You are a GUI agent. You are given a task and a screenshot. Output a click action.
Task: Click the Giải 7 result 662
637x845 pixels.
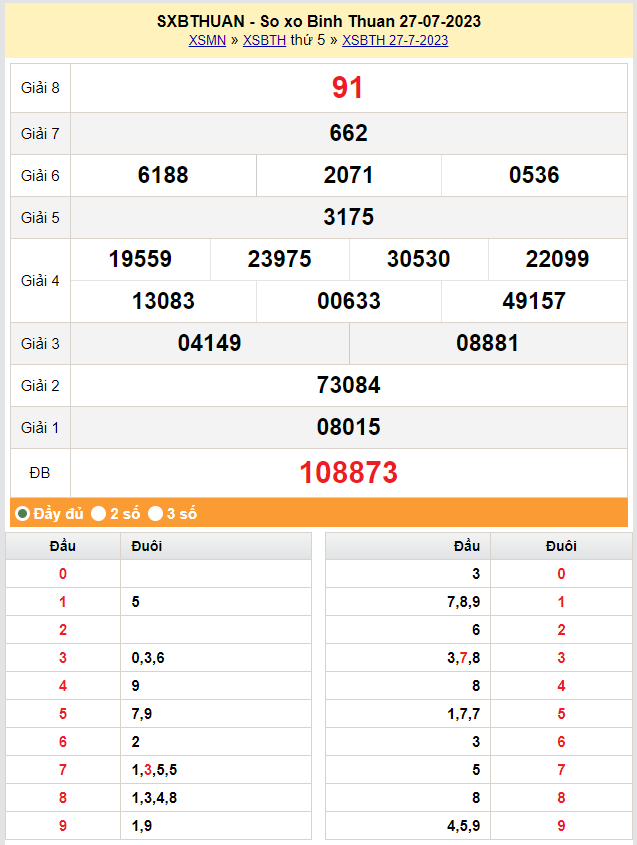pyautogui.click(x=348, y=133)
